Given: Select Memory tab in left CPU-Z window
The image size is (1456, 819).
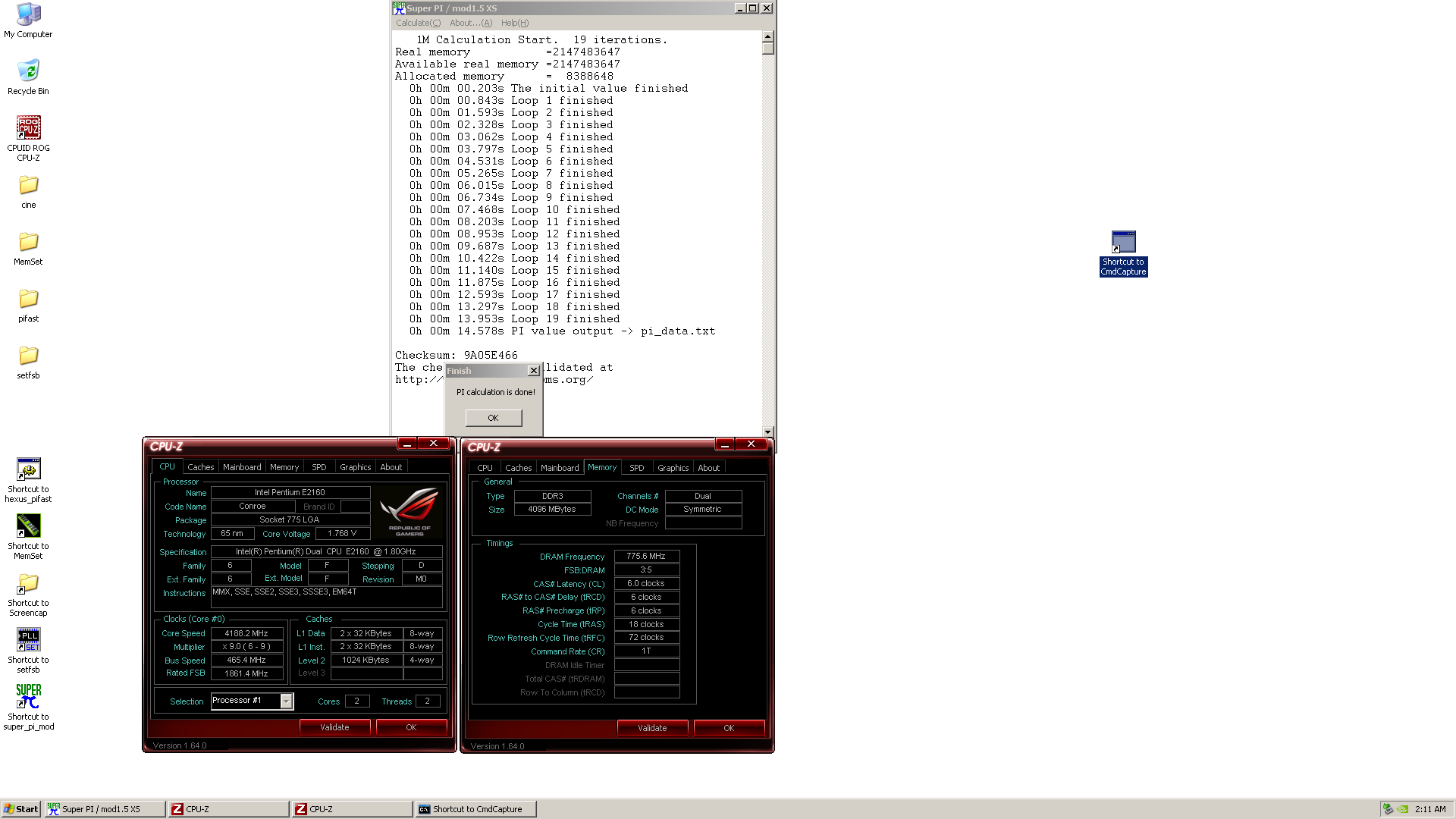Looking at the screenshot, I should click(284, 467).
